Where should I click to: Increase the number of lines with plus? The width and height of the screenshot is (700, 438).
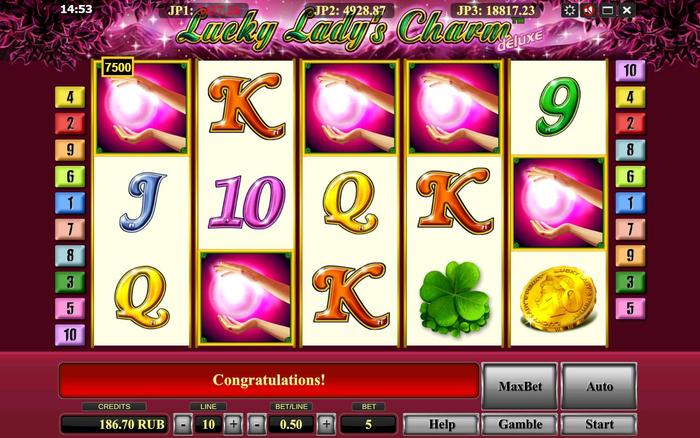click(233, 424)
